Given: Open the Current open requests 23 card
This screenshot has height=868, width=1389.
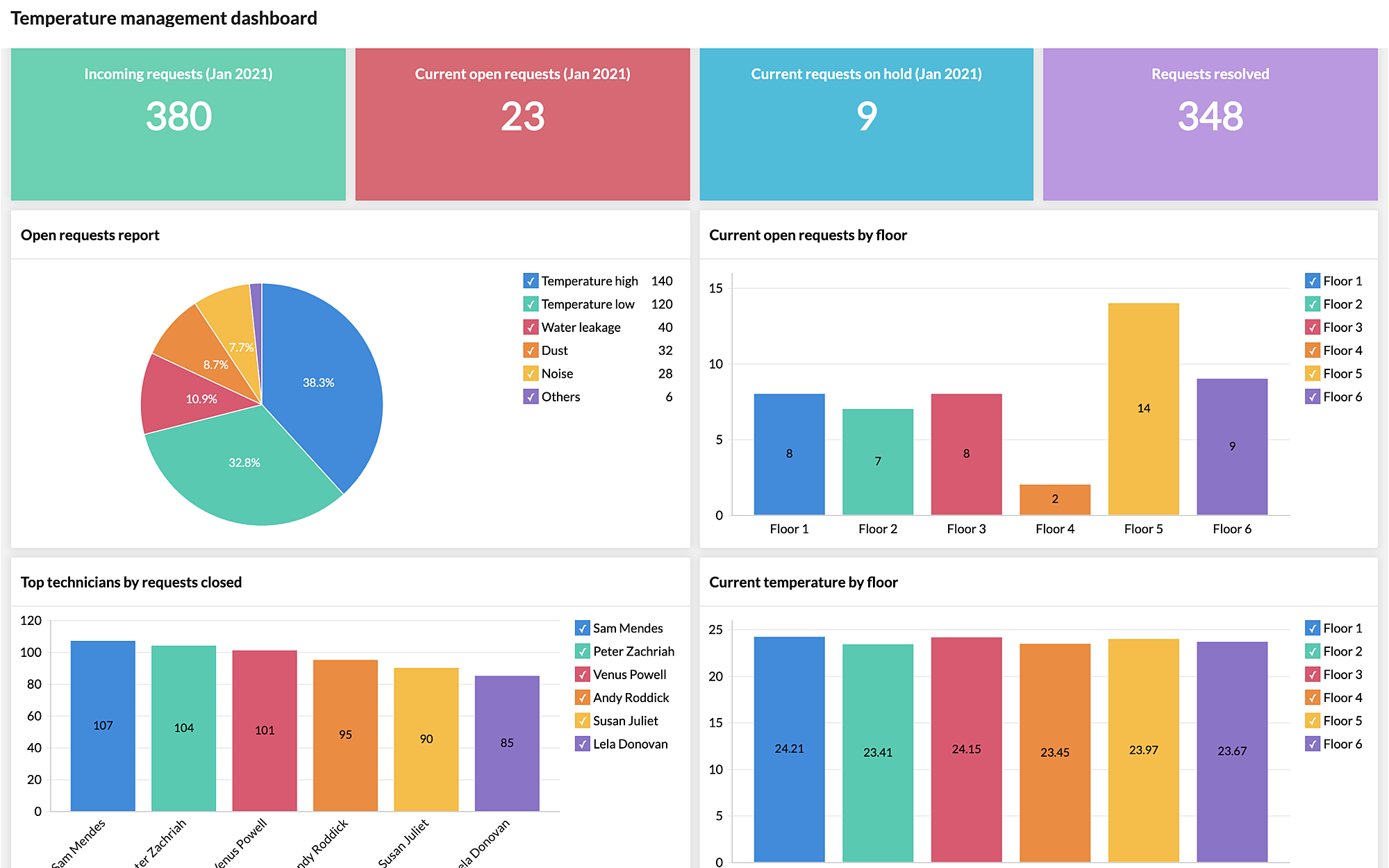Looking at the screenshot, I should pos(522,124).
